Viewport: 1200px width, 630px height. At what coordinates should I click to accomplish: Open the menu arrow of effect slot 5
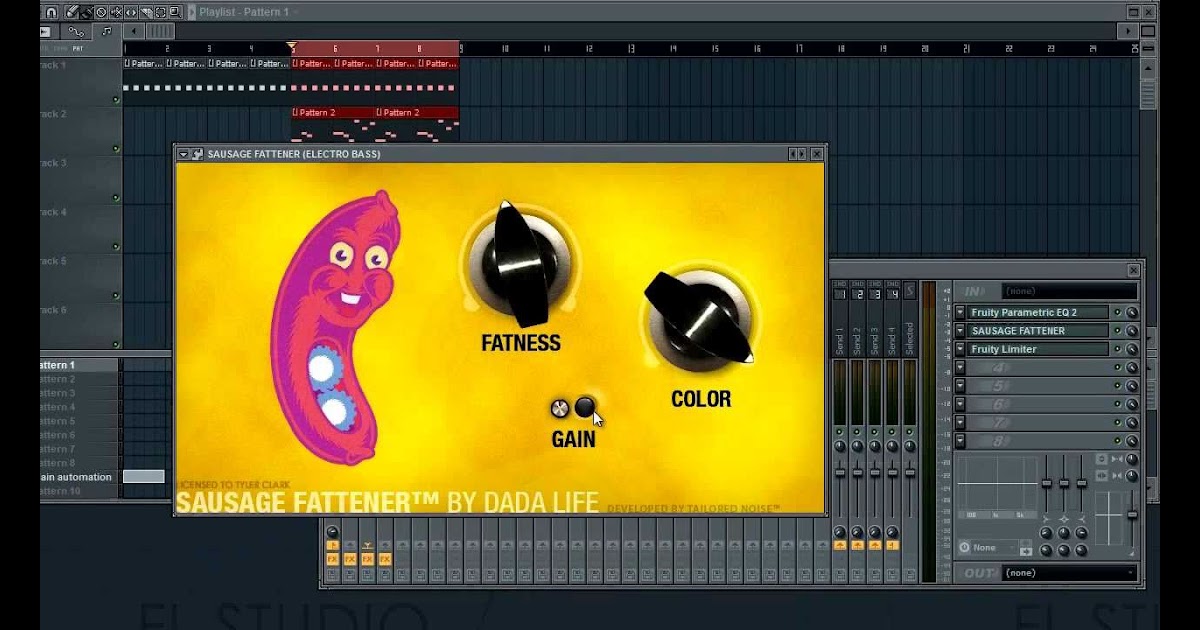point(961,385)
